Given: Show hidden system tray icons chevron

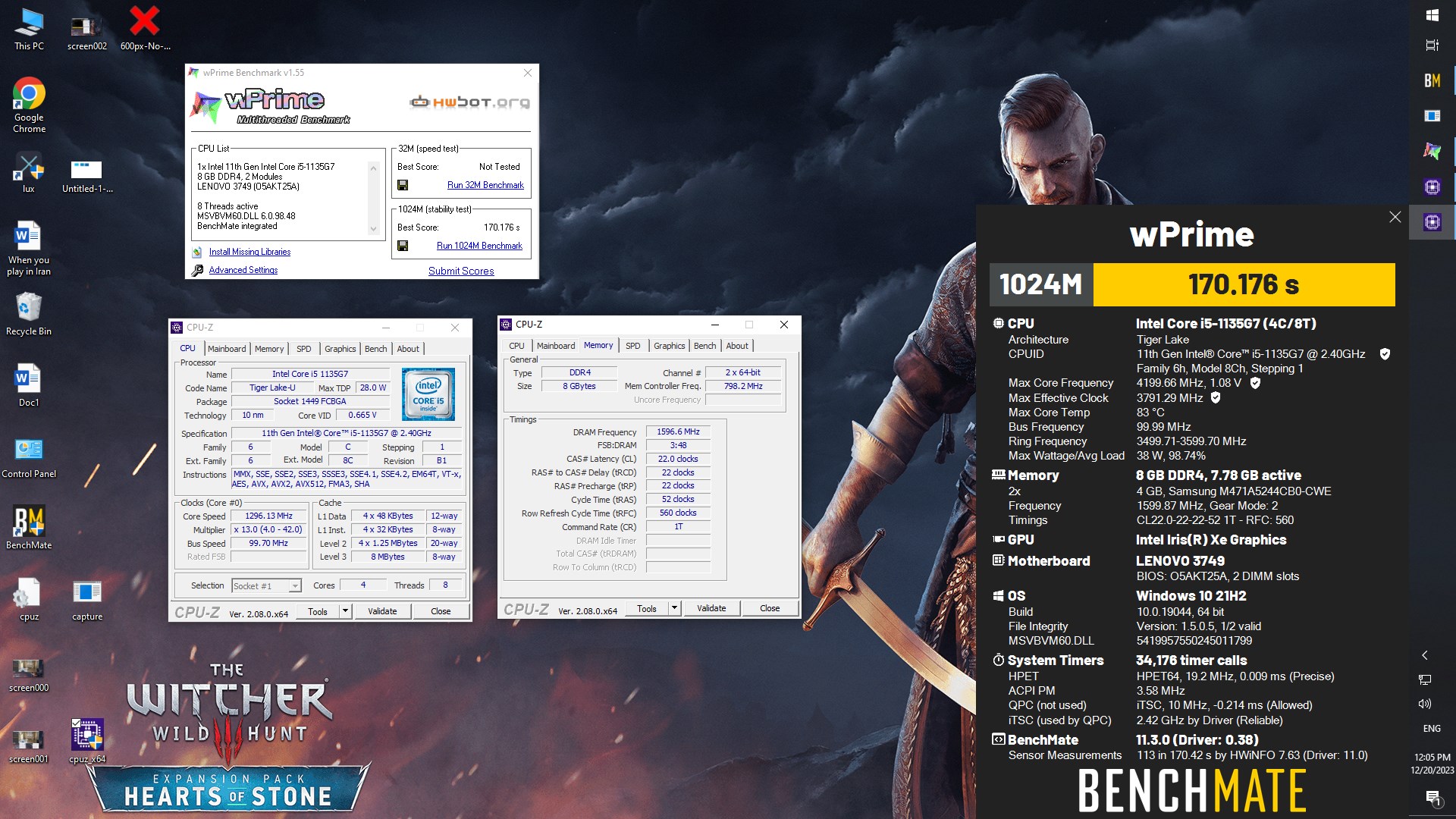Looking at the screenshot, I should pyautogui.click(x=1425, y=655).
